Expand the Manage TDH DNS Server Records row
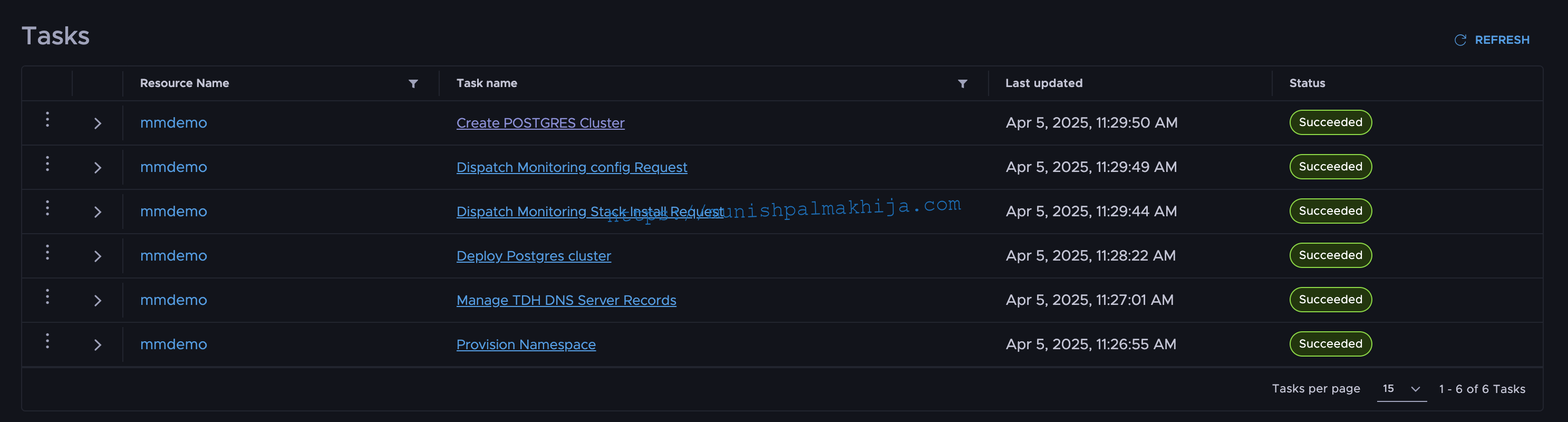 [x=98, y=301]
